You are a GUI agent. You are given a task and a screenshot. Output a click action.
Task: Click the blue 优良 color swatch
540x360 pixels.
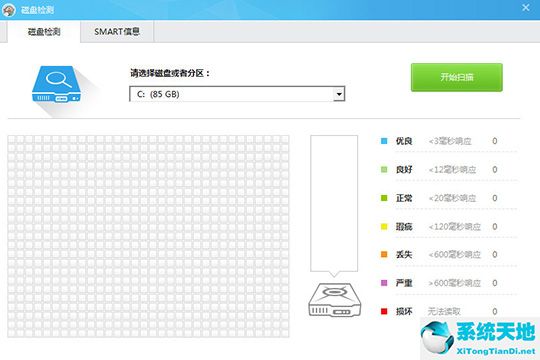(384, 141)
